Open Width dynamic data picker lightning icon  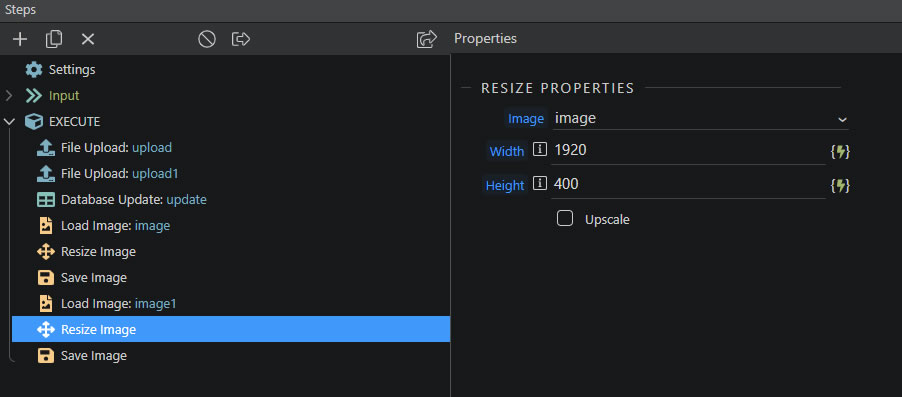pos(840,152)
